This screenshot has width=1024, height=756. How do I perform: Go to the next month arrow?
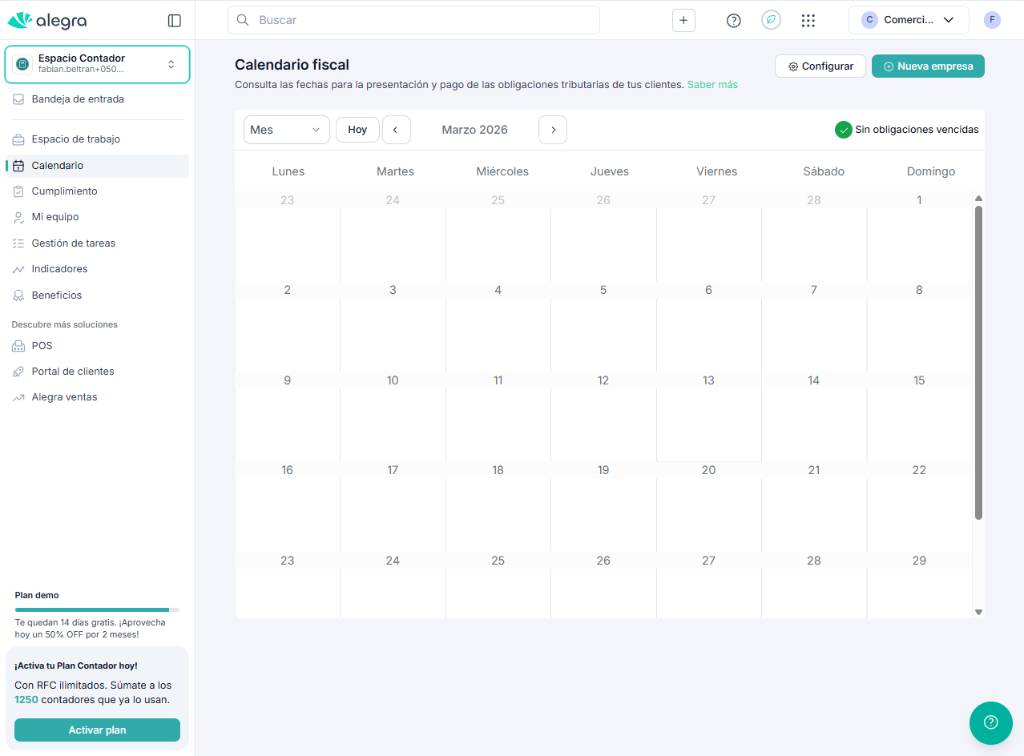coord(553,130)
